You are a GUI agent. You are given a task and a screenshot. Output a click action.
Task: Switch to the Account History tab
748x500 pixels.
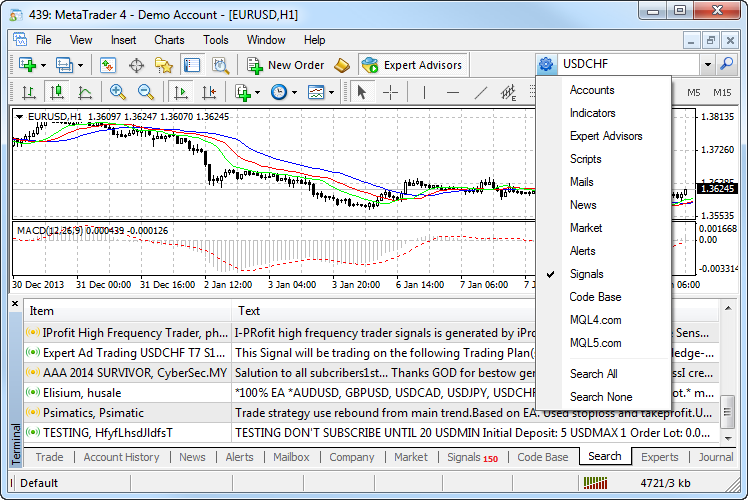[121, 457]
